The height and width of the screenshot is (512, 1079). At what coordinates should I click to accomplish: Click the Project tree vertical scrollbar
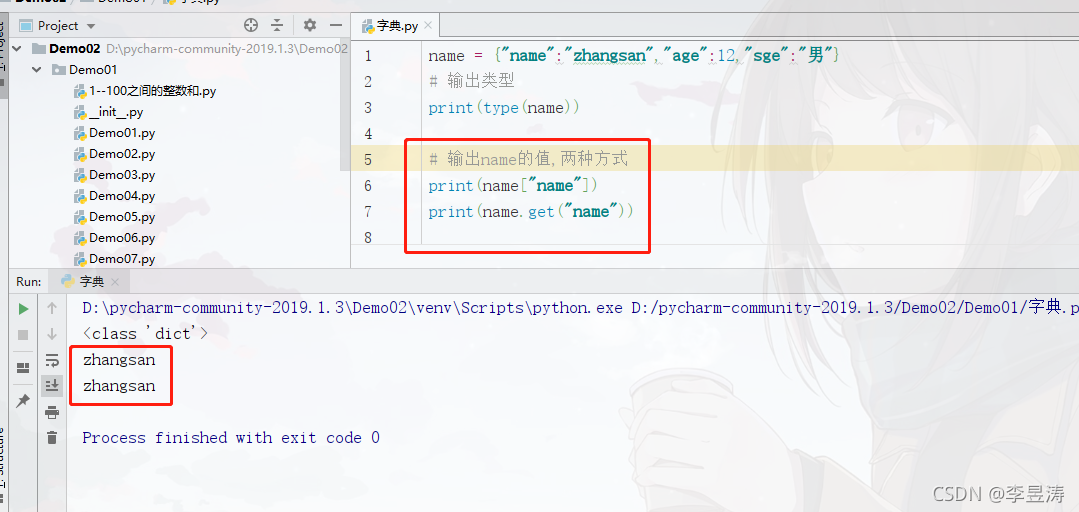(345, 107)
